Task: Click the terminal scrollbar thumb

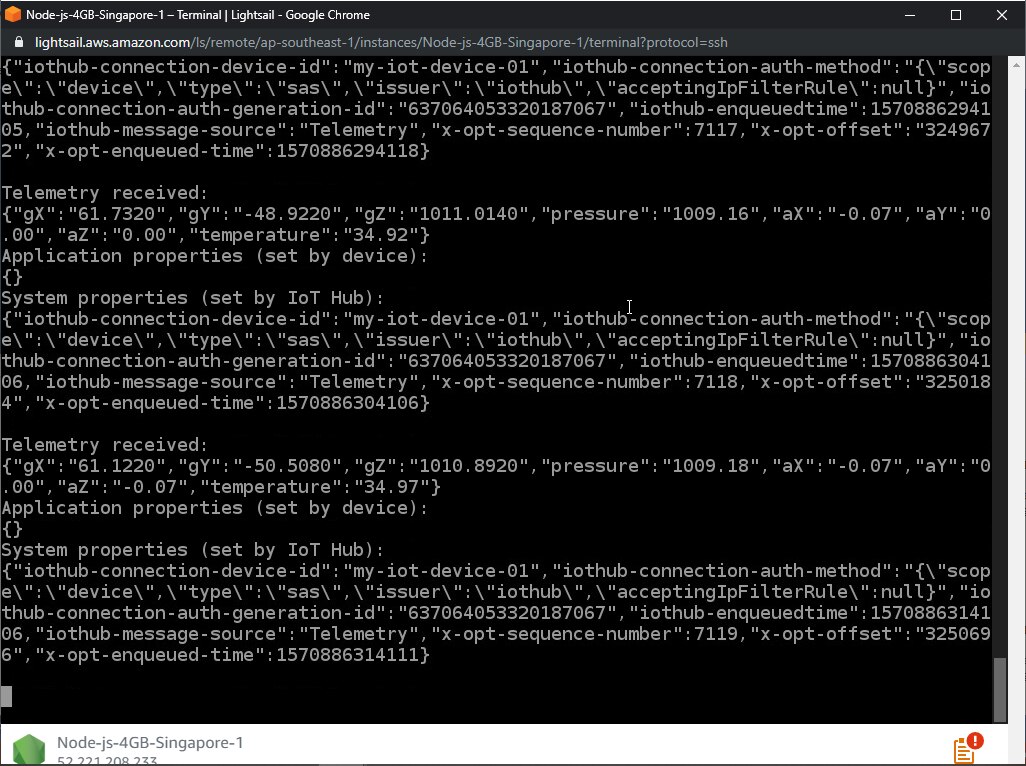Action: click(x=1000, y=689)
